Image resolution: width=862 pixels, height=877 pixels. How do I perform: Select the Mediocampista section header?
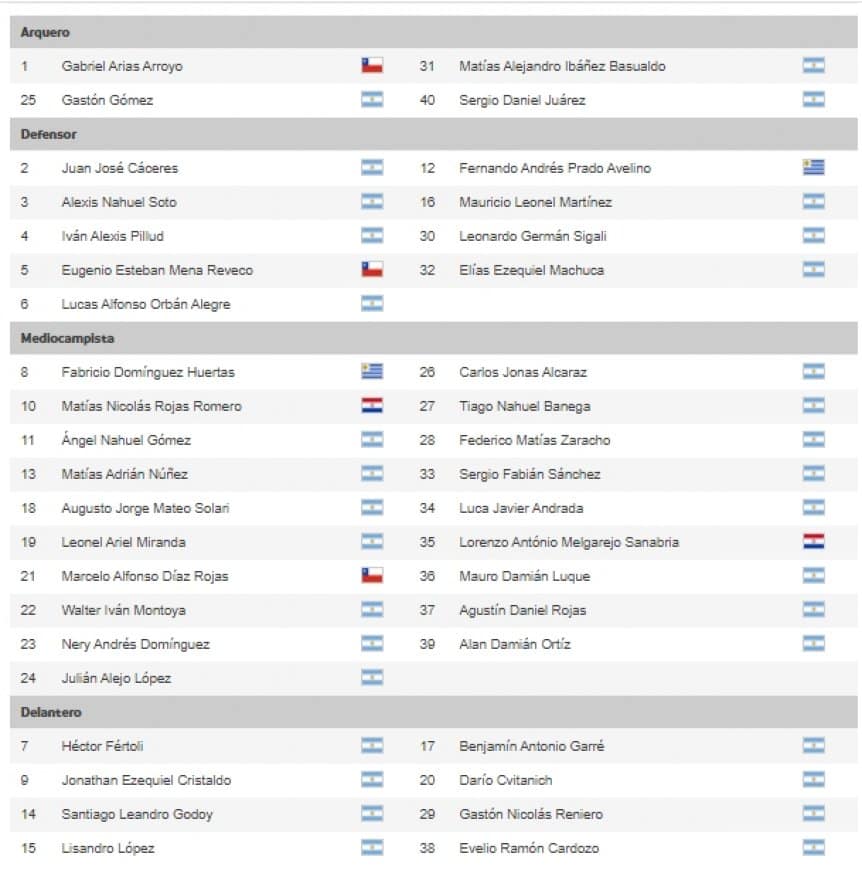click(67, 338)
